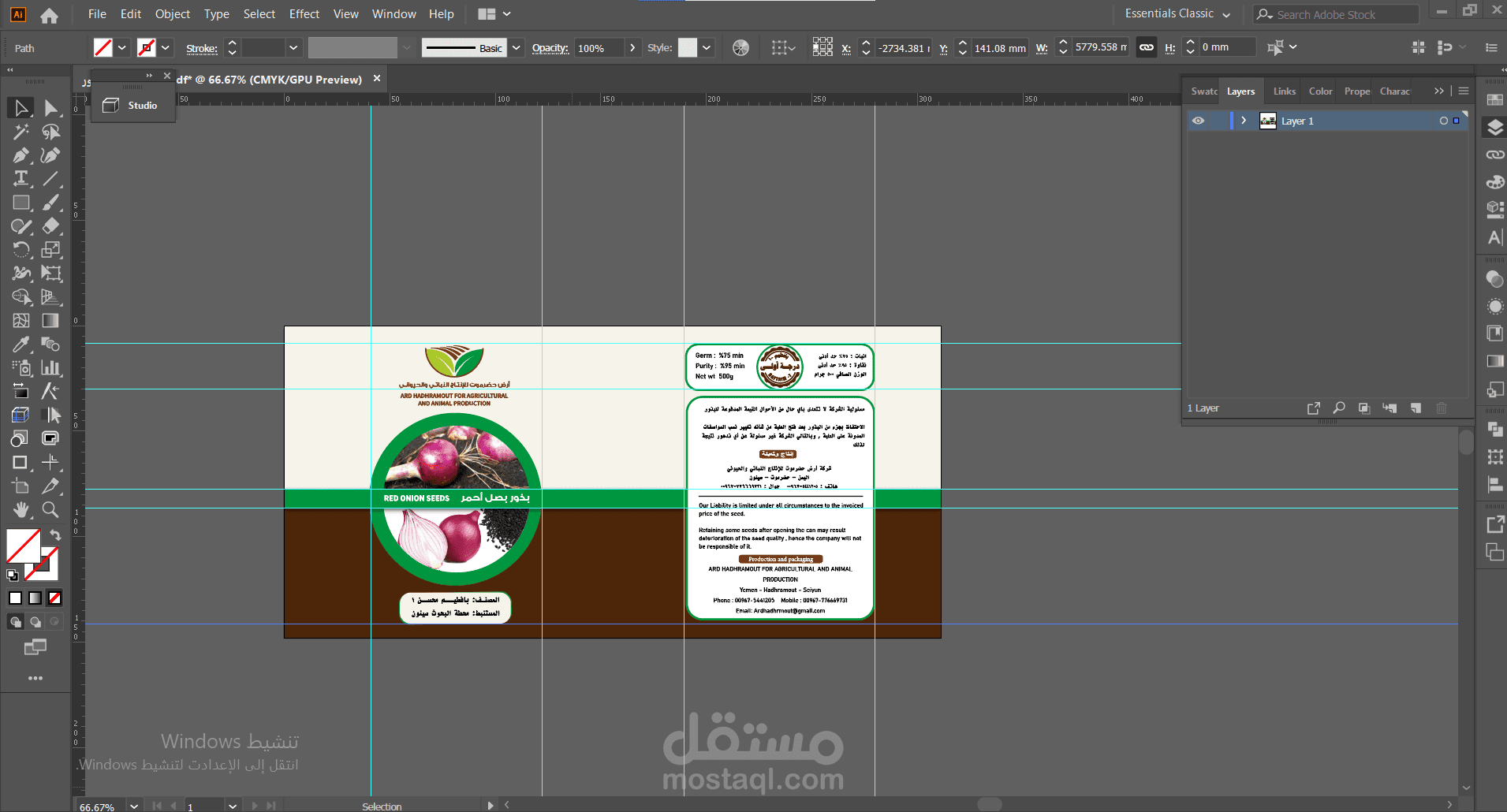
Task: Hide Layer 1 using eye icon
Action: (1198, 121)
